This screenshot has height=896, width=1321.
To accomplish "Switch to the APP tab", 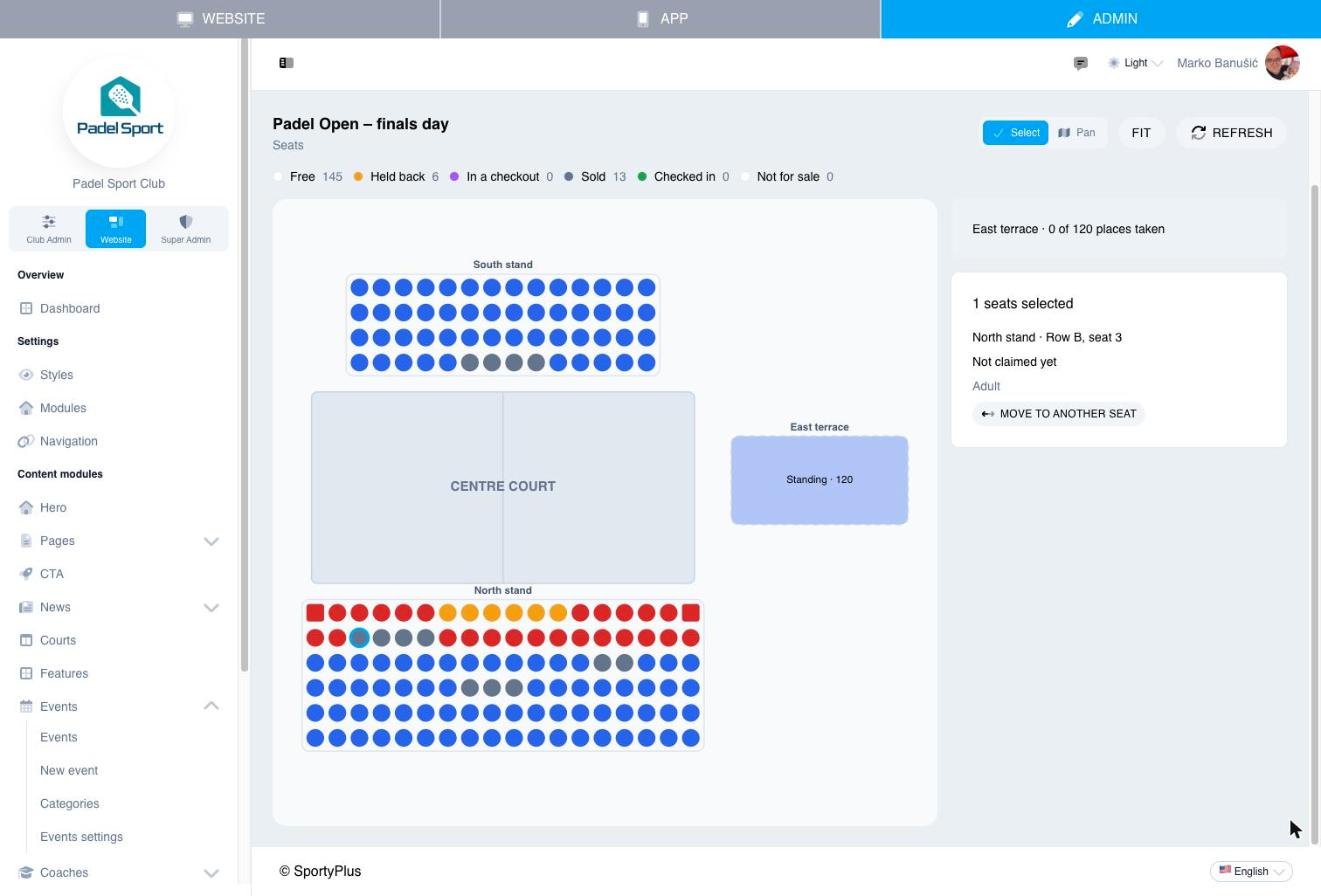I will 660,19.
